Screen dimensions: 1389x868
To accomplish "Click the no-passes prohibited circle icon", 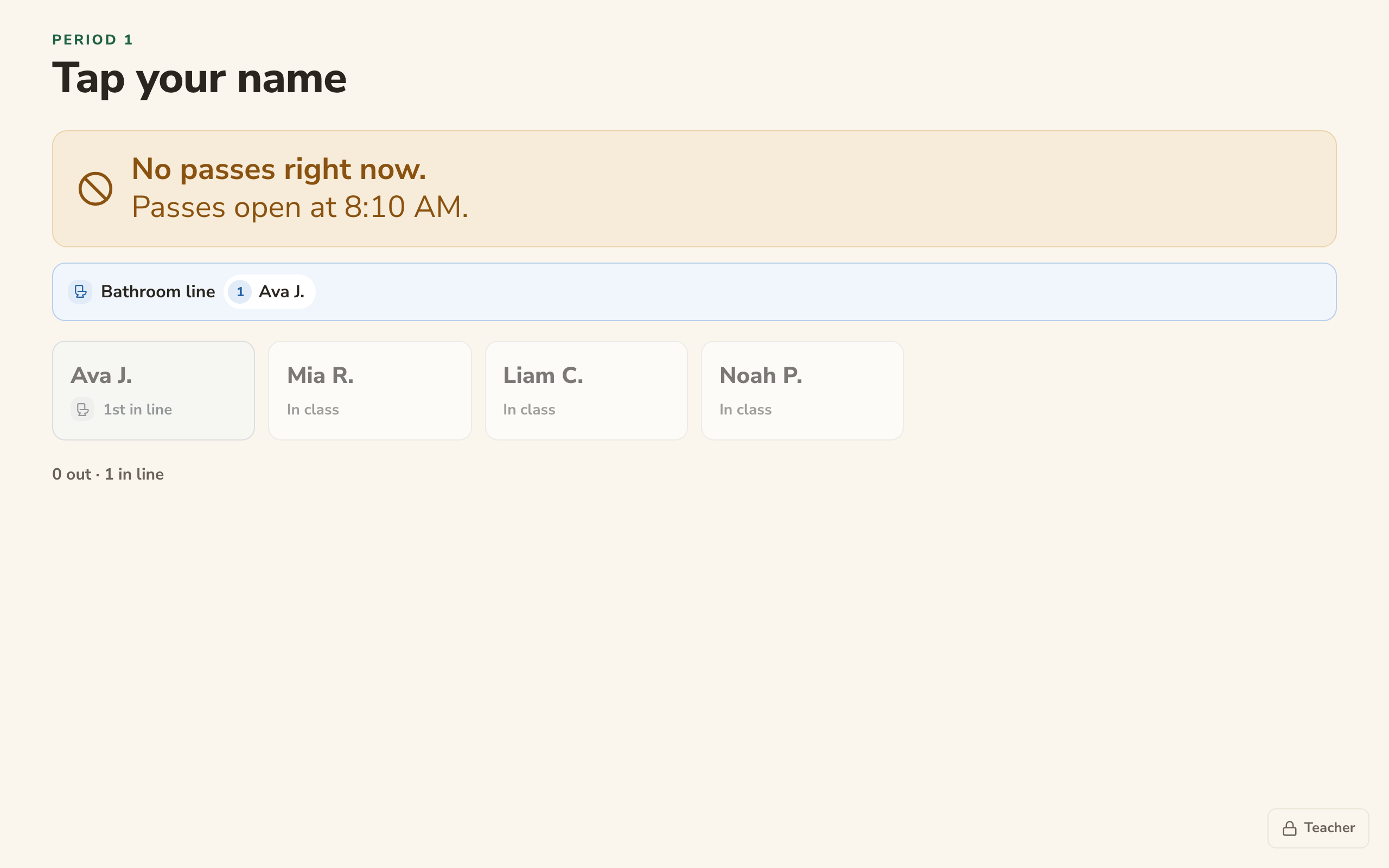I will point(95,188).
